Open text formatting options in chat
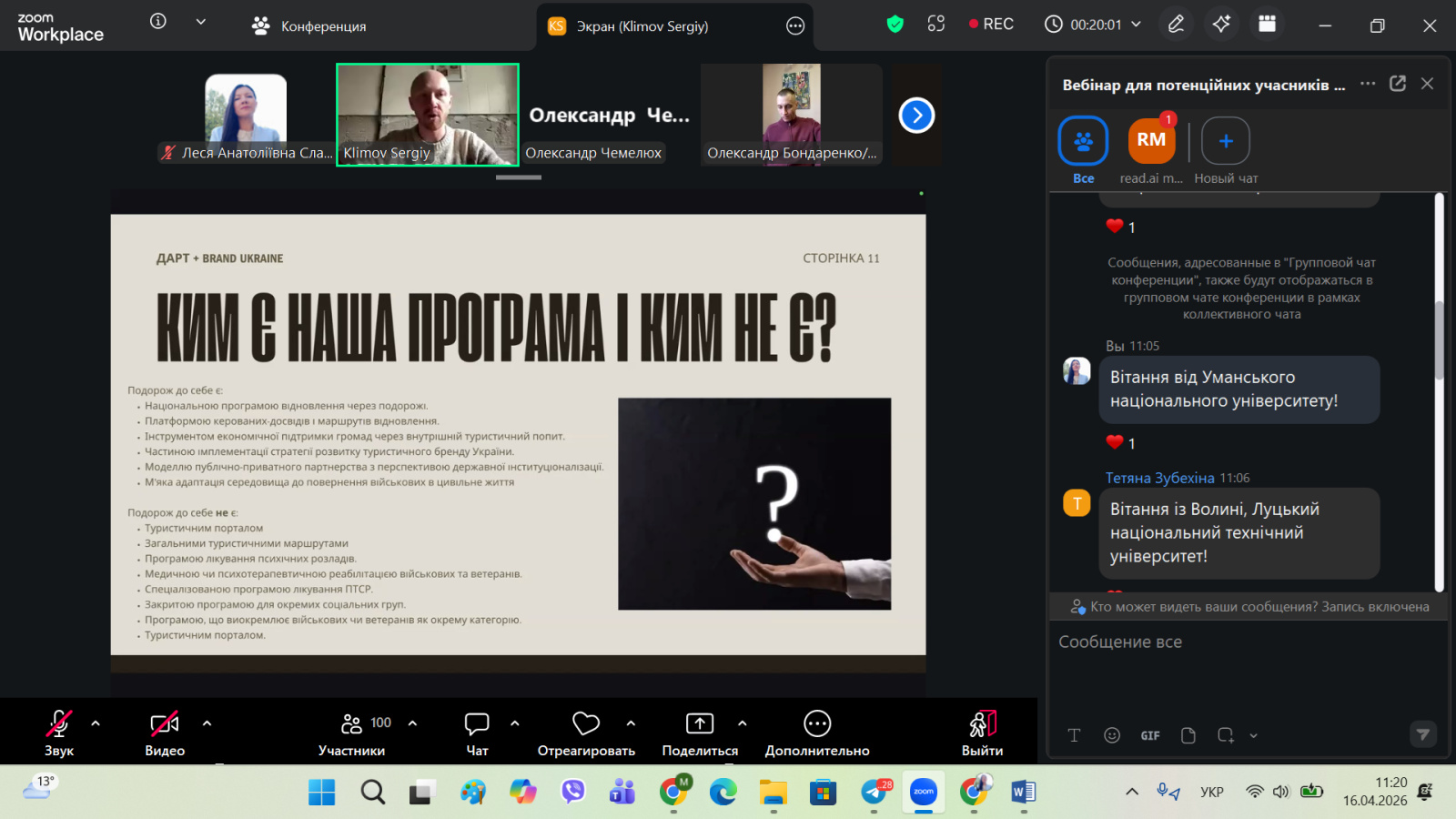This screenshot has height=819, width=1456. click(1074, 735)
